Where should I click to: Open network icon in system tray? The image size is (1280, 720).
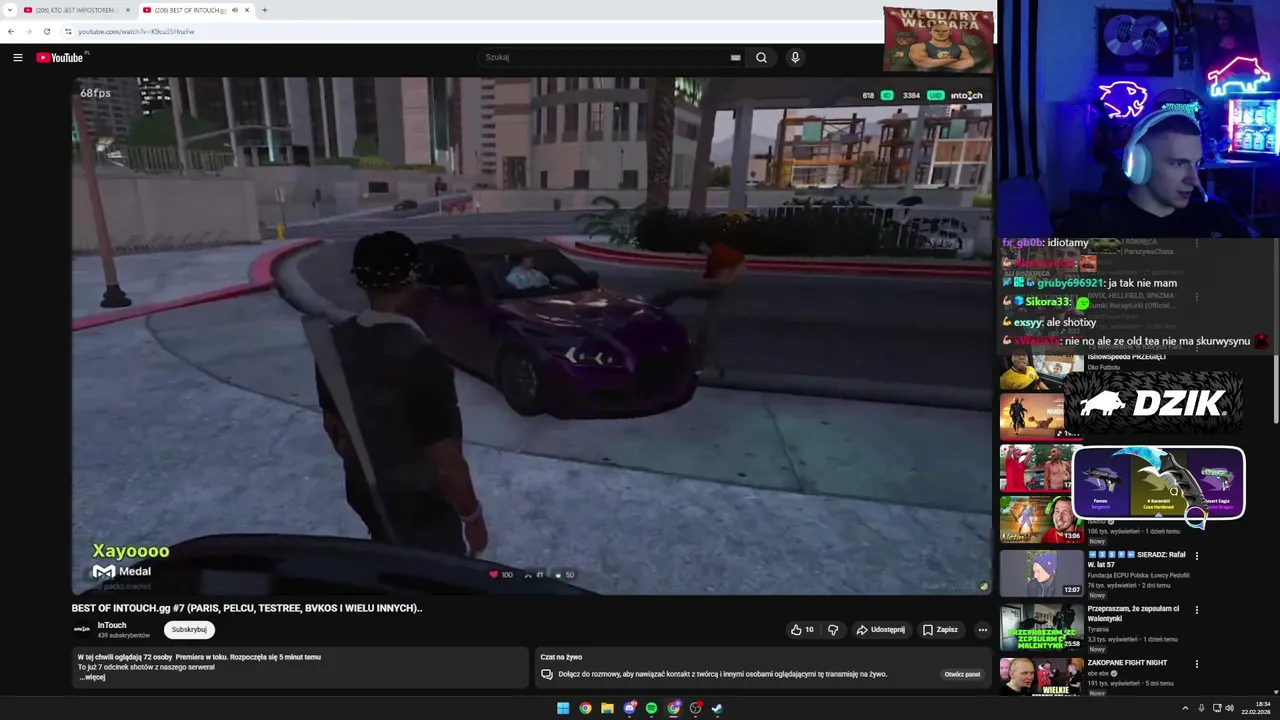point(1217,708)
